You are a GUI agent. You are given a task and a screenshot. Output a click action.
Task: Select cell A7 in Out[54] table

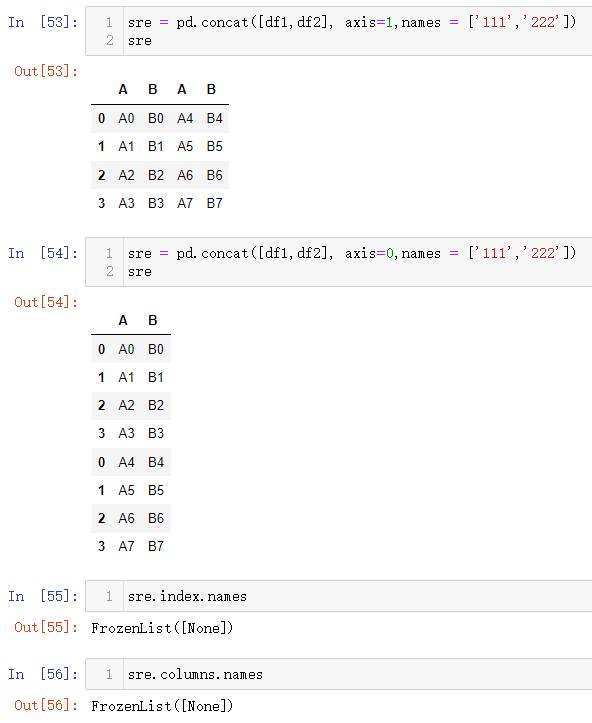coord(126,546)
